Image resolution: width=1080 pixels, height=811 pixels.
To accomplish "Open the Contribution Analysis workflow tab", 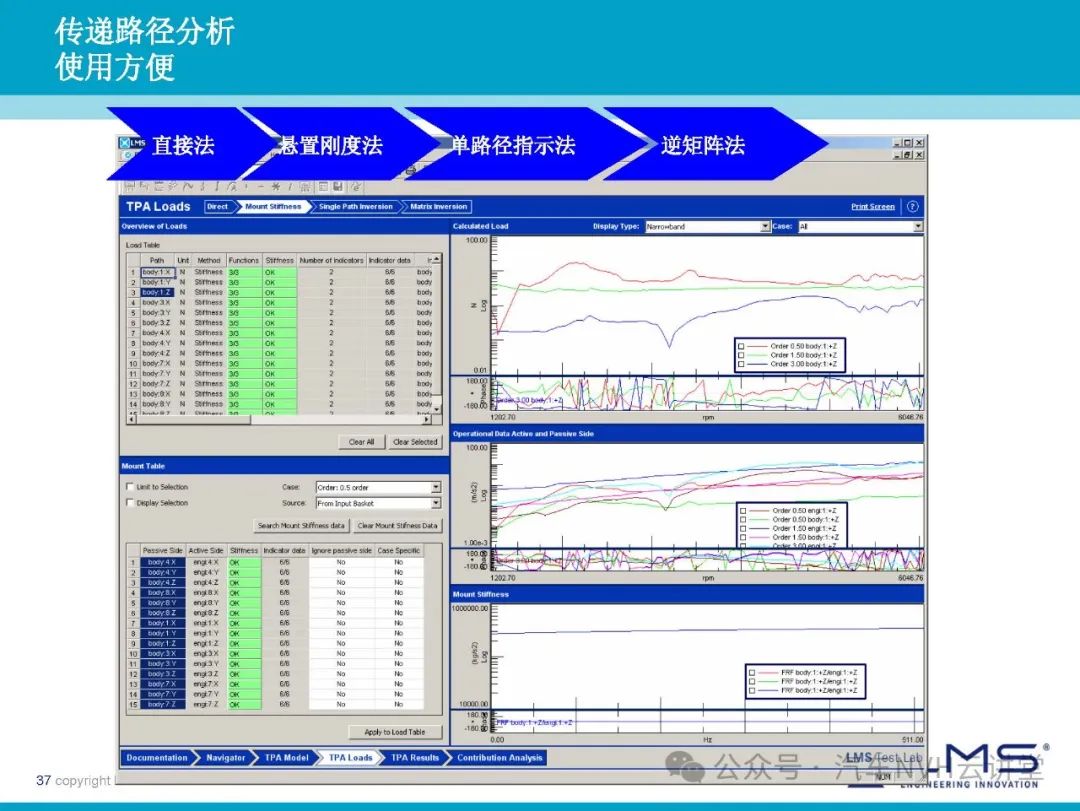I will [x=499, y=758].
